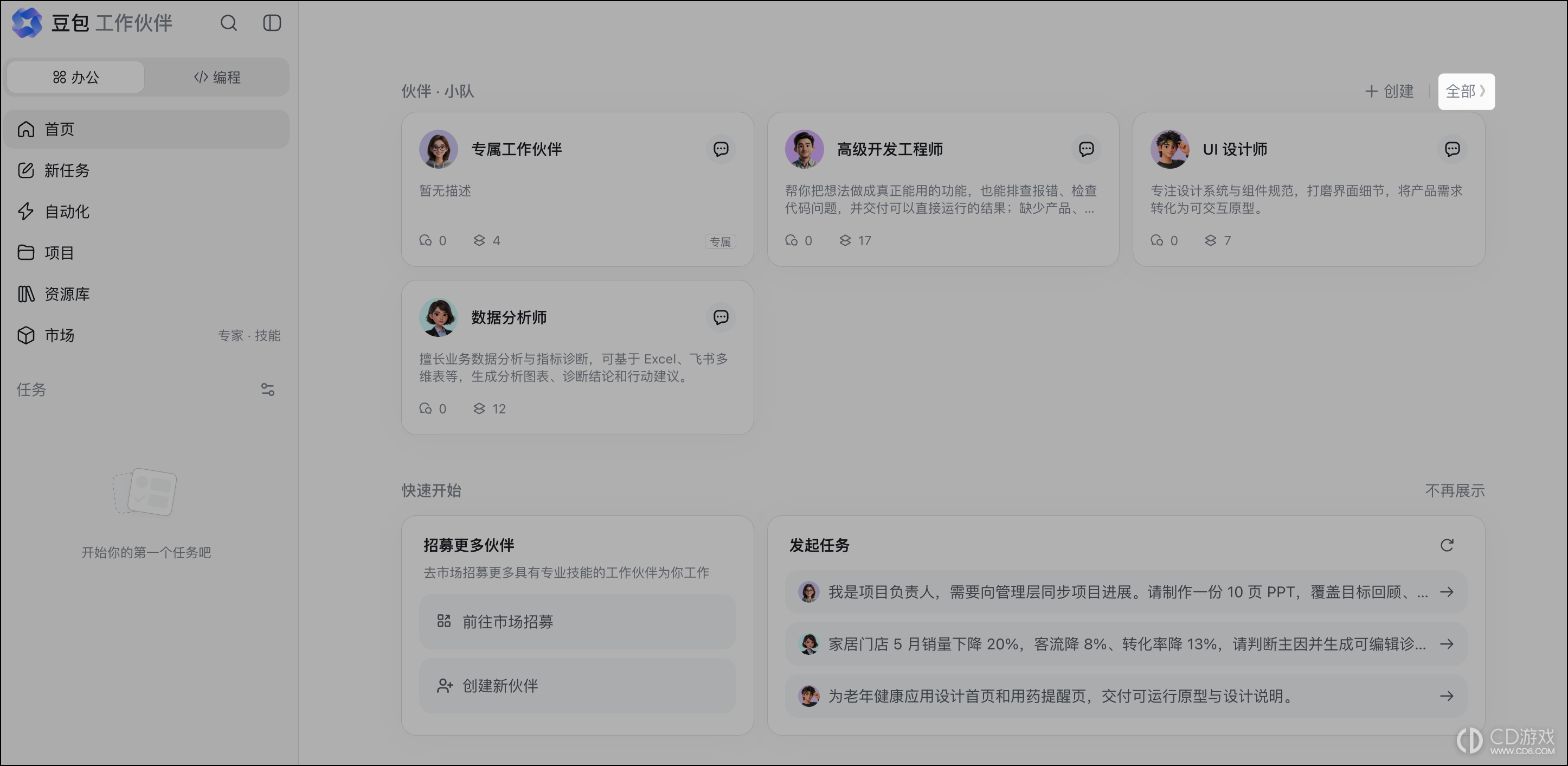The image size is (1568, 766).
Task: Open task filter settings icon next to 任务
Action: click(x=268, y=390)
